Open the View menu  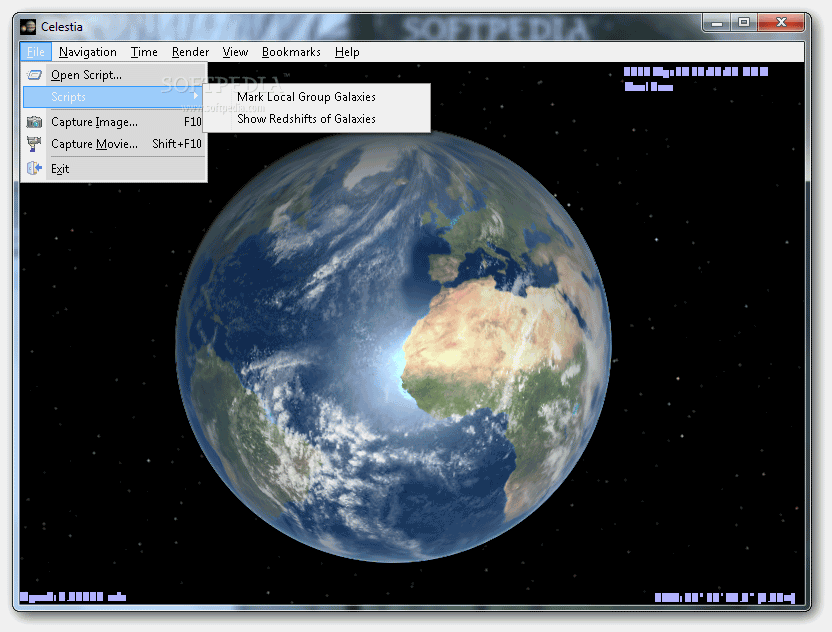point(235,52)
